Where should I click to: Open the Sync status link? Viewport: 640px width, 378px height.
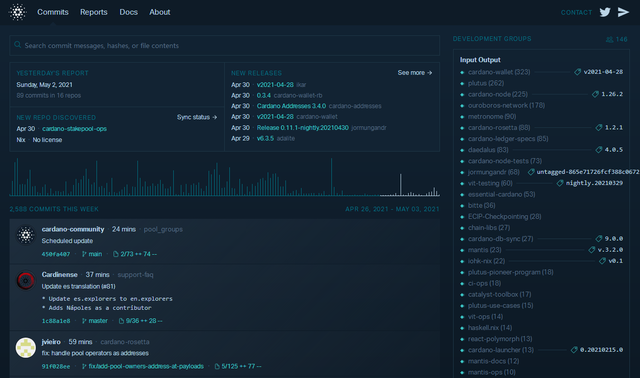pos(197,117)
